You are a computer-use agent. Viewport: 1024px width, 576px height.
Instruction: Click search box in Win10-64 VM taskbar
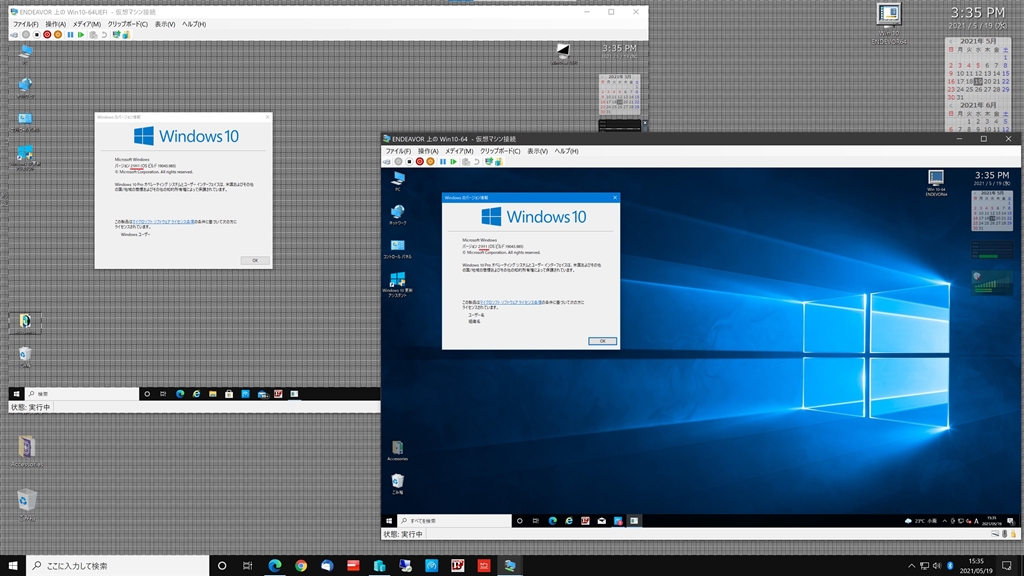coord(455,520)
